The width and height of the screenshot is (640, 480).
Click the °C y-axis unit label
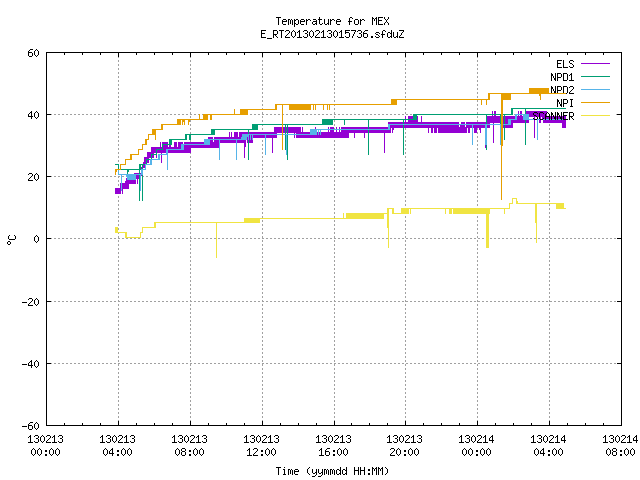[11, 240]
